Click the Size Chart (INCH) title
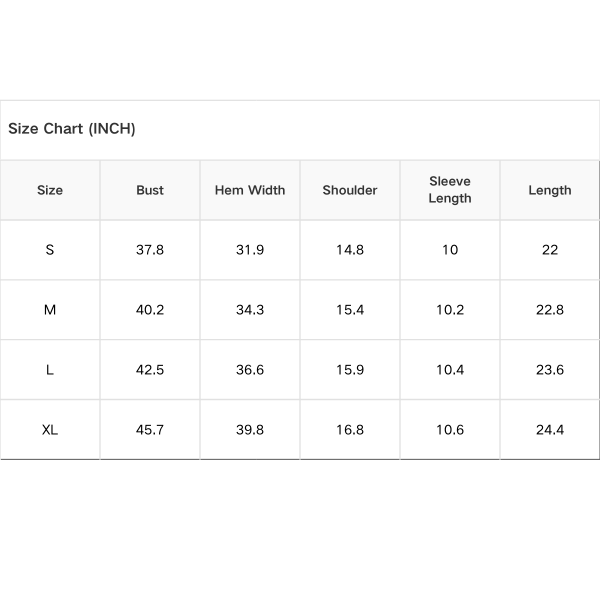This screenshot has width=600, height=600. (72, 129)
